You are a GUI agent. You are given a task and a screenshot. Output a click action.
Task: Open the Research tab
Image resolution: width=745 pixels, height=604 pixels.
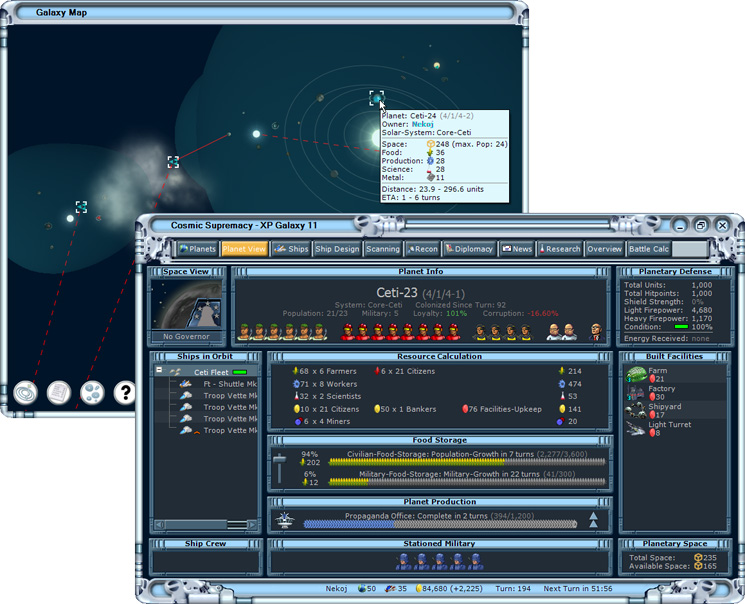[559, 249]
